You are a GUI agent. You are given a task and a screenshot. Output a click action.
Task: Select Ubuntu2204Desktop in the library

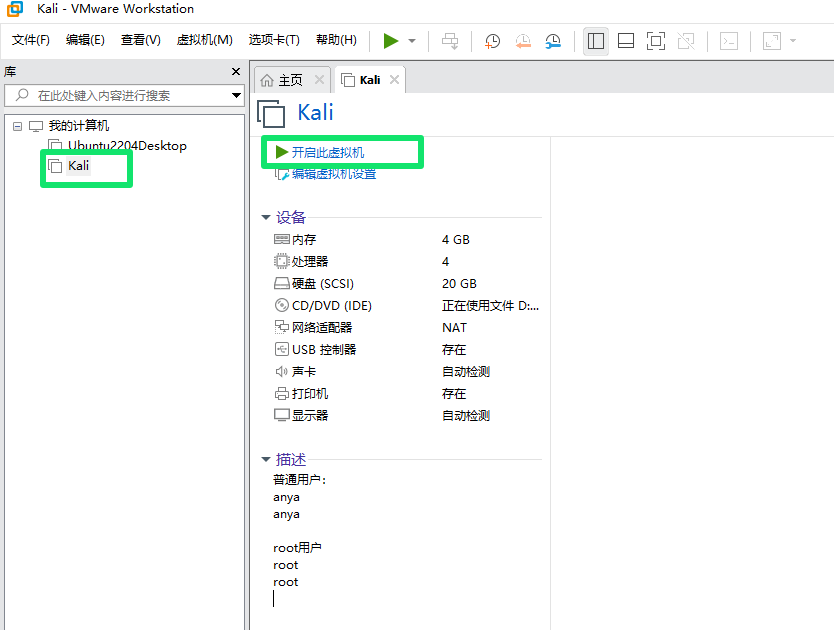(126, 146)
